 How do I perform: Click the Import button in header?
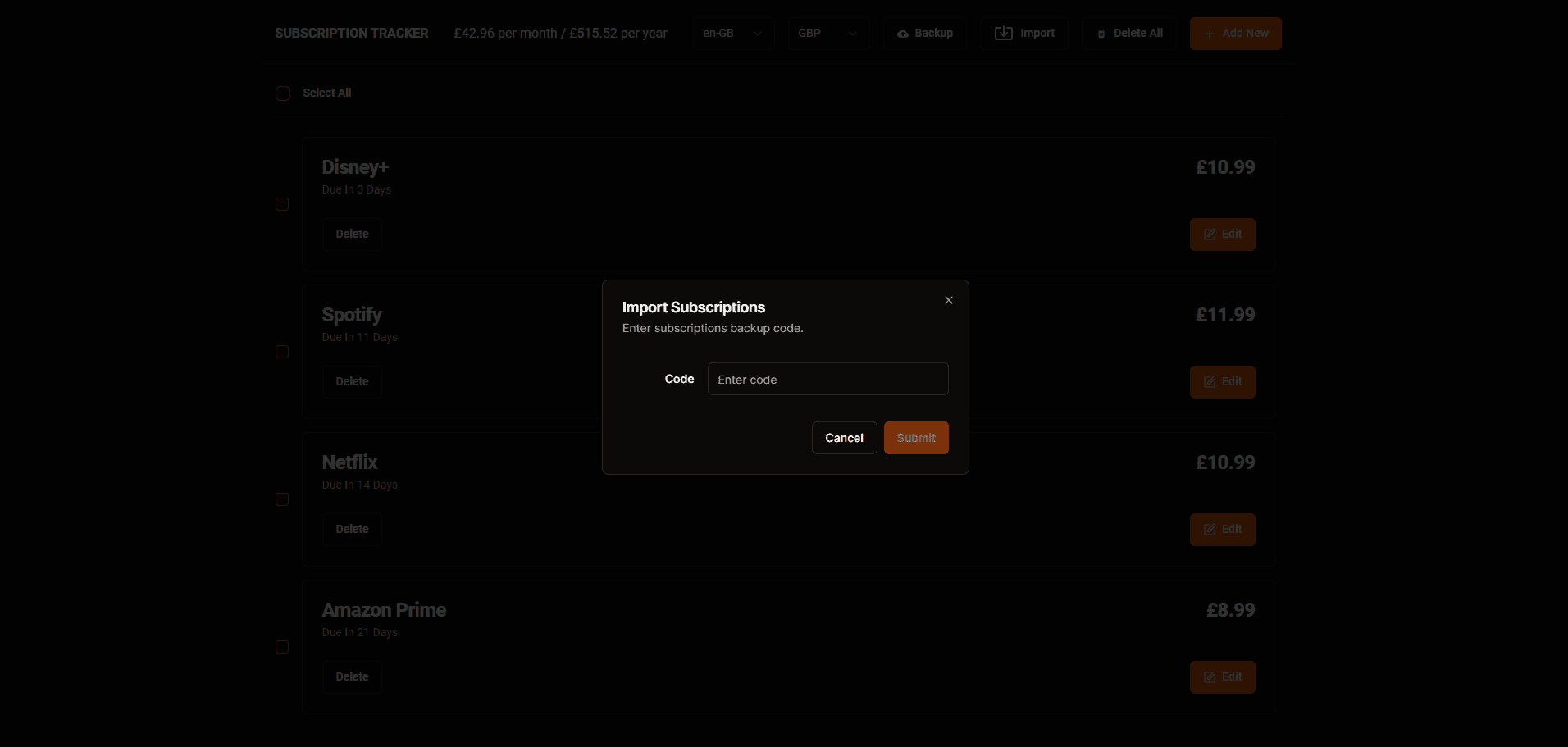(x=1024, y=34)
